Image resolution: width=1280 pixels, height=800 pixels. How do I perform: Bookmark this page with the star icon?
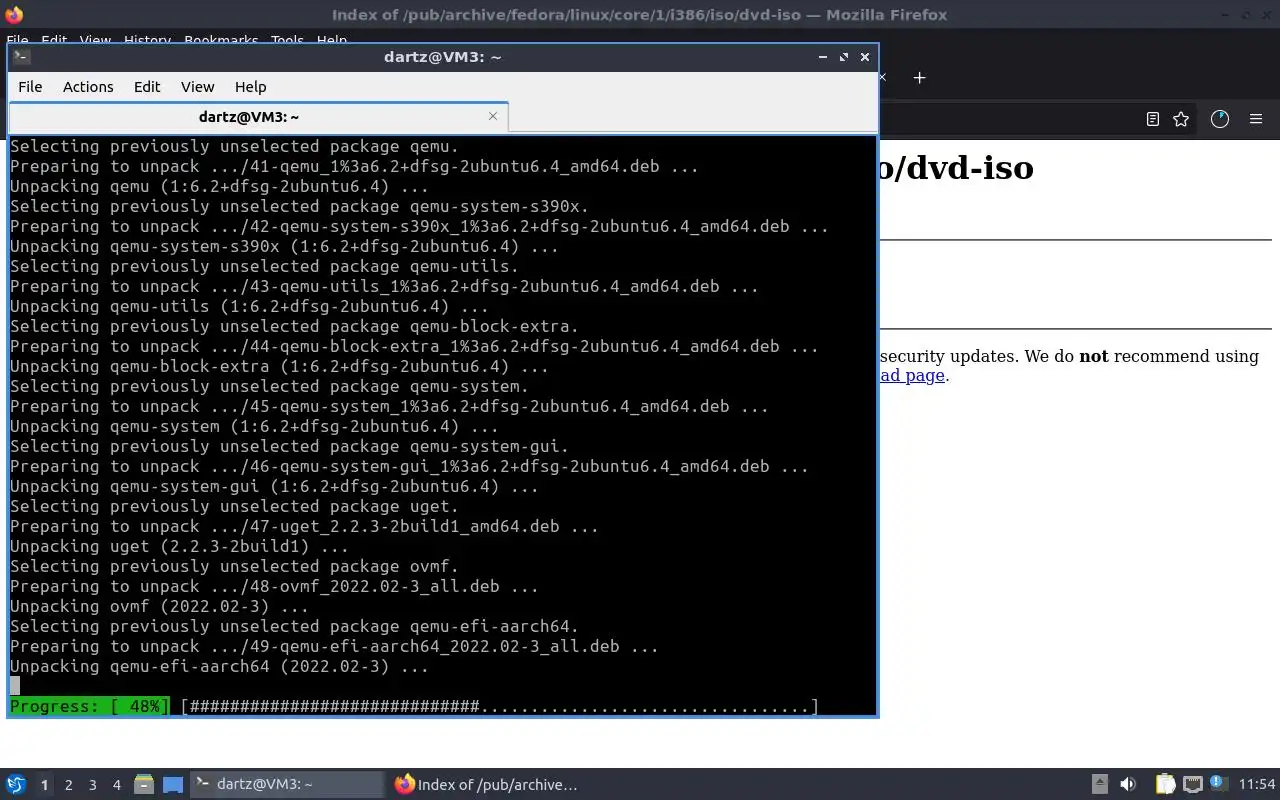coord(1181,119)
